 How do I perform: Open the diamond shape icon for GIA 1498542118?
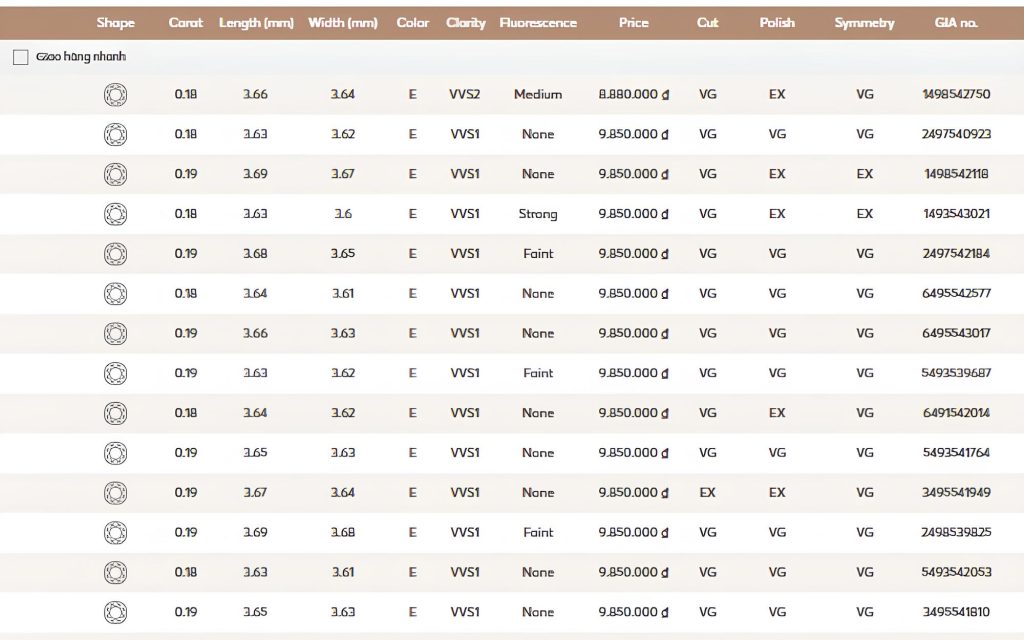(x=116, y=174)
